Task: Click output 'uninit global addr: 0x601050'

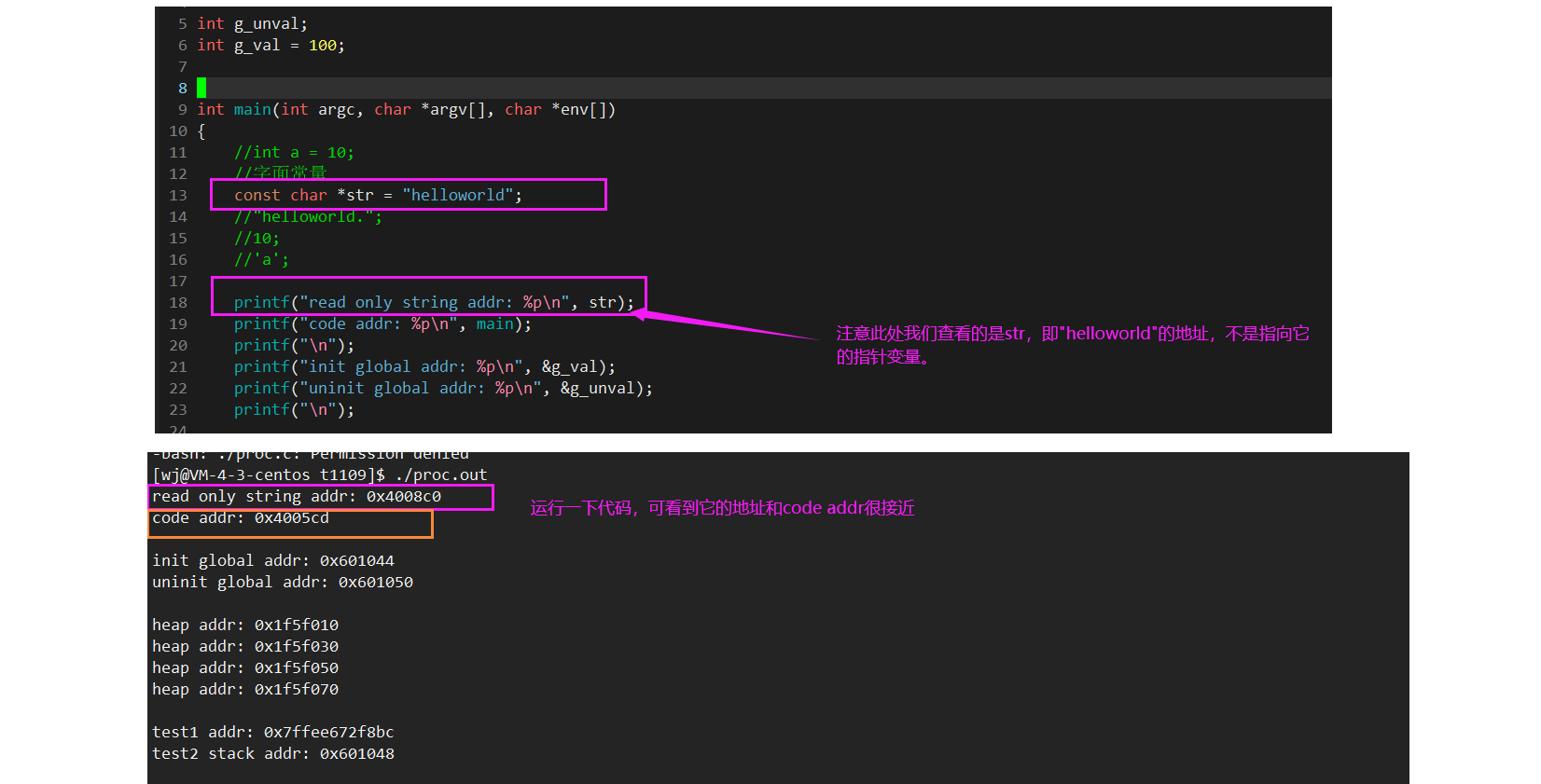Action: pos(283,583)
